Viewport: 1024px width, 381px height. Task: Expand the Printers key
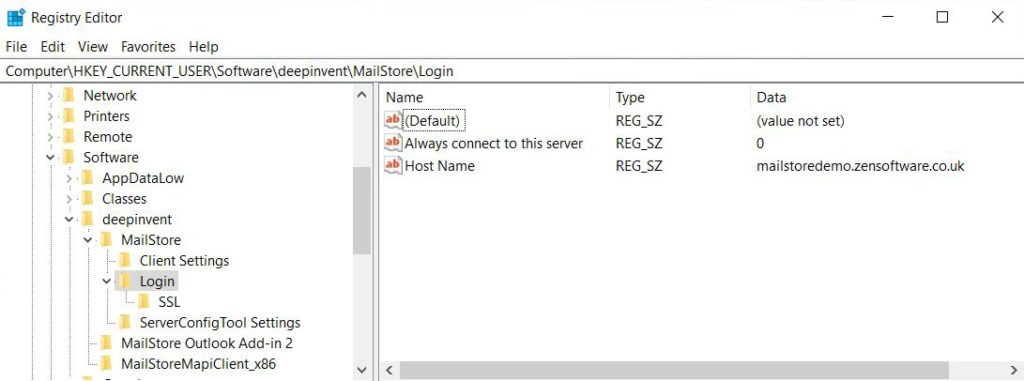point(50,117)
